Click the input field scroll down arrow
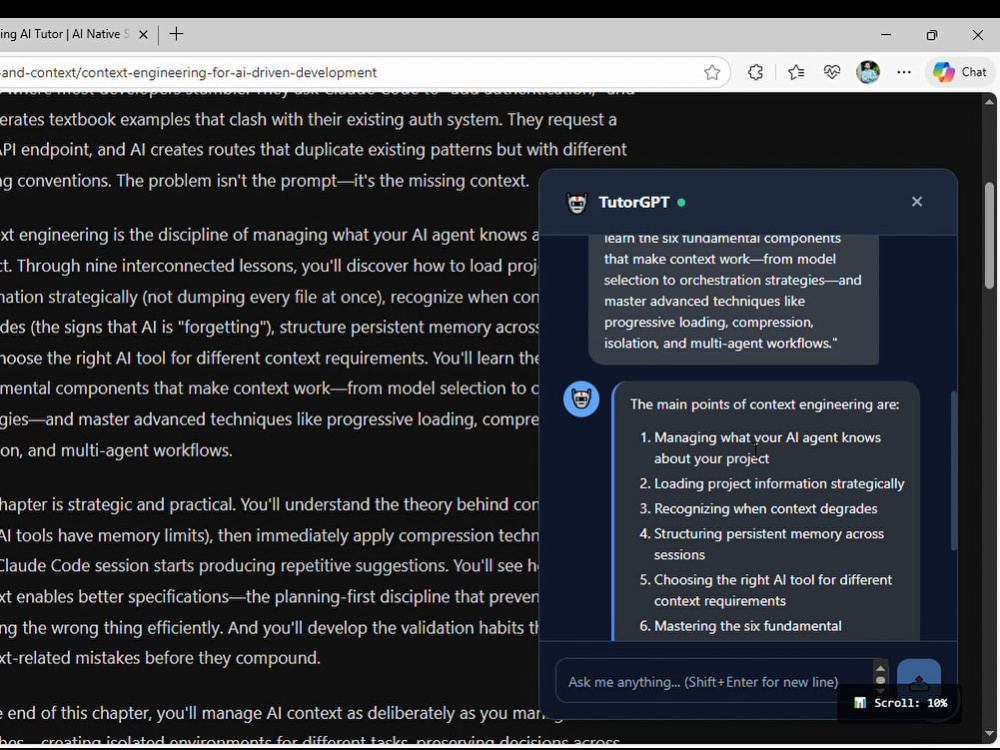The width and height of the screenshot is (1000, 750). pos(881,692)
